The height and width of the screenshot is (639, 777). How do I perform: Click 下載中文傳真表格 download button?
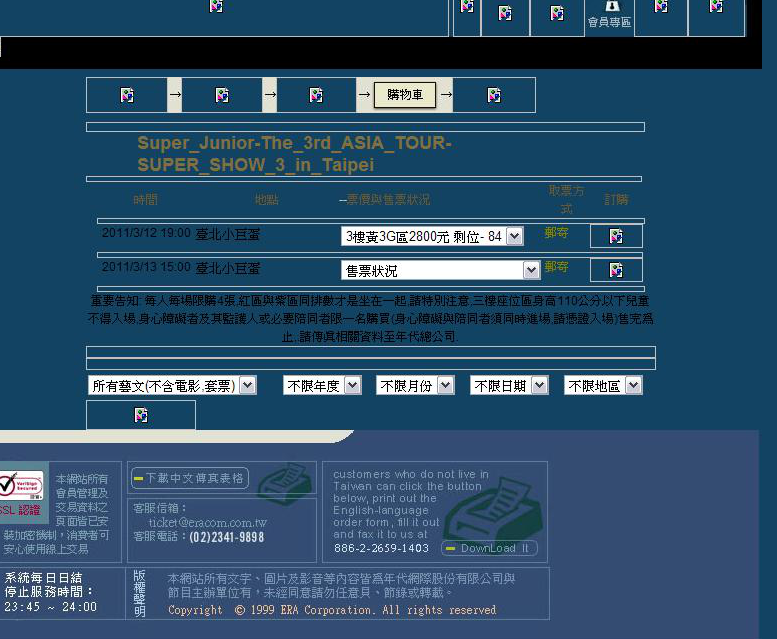190,478
